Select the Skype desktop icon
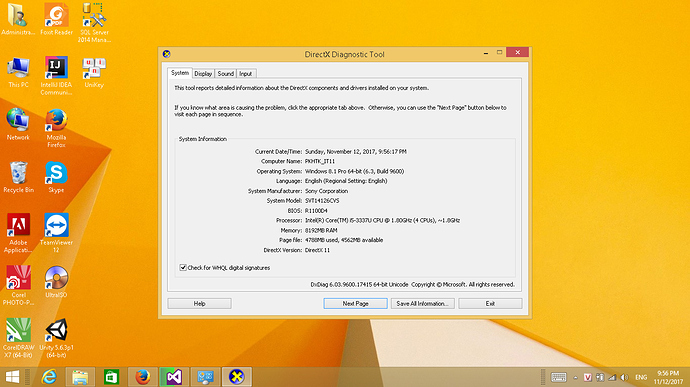This screenshot has height=387, width=690. click(56, 177)
